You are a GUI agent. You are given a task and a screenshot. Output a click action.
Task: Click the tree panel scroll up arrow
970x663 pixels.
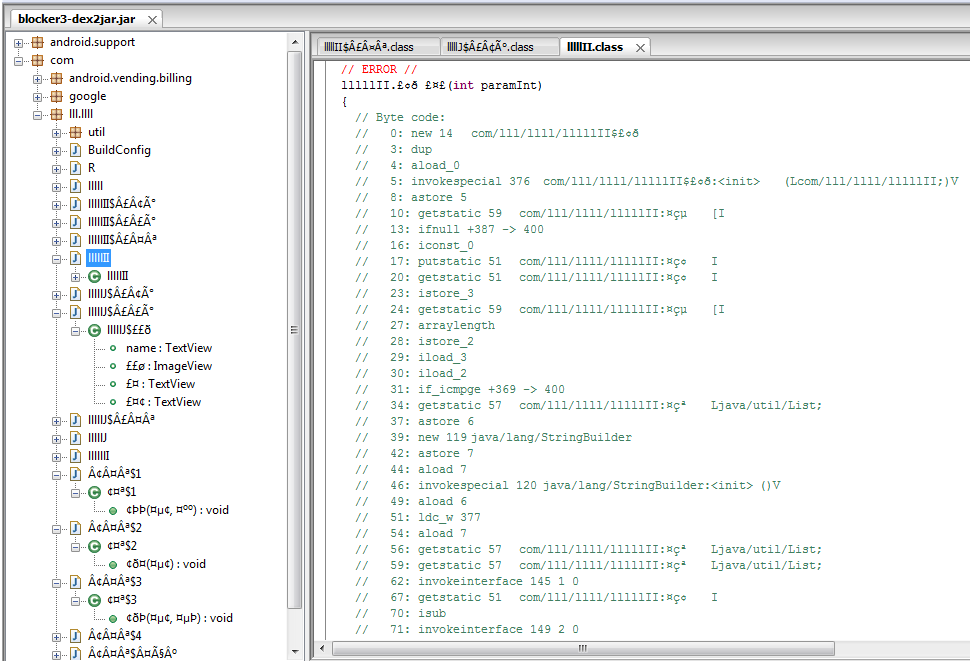295,42
